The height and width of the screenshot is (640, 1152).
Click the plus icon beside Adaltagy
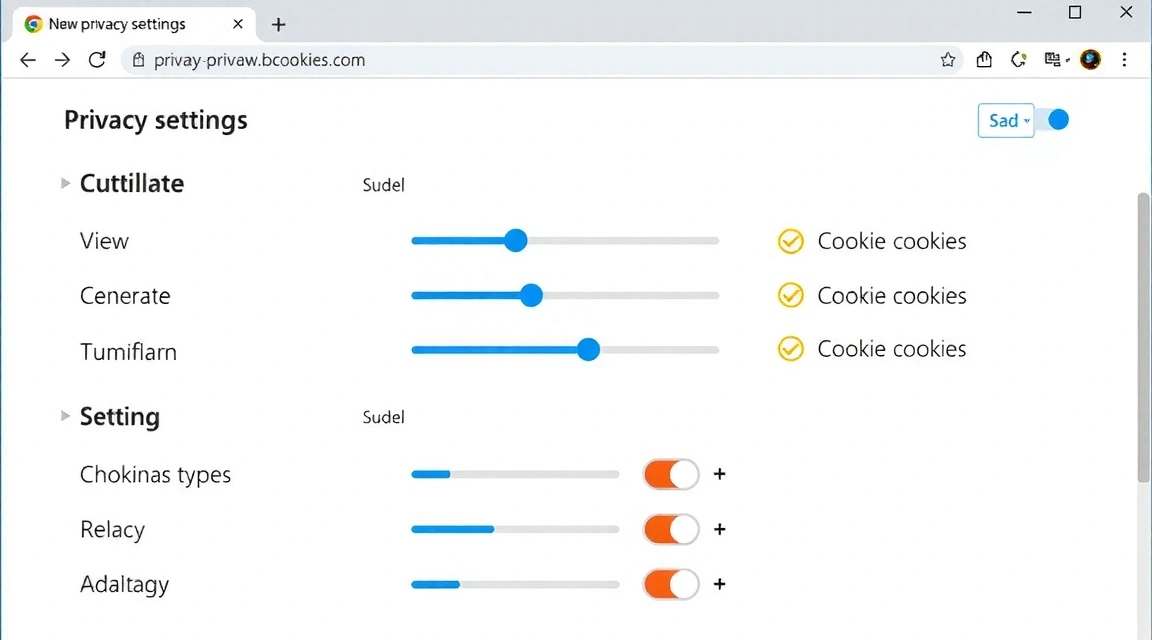point(719,584)
